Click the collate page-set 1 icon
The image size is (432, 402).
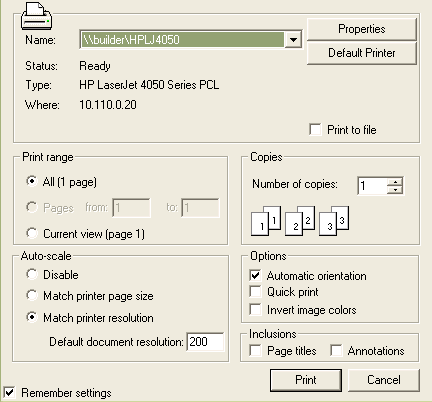266,221
